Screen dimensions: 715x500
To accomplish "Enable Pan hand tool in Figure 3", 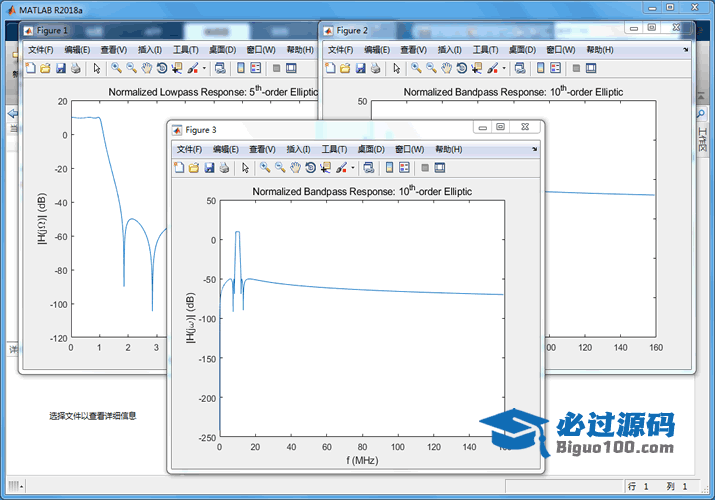I will 295,168.
